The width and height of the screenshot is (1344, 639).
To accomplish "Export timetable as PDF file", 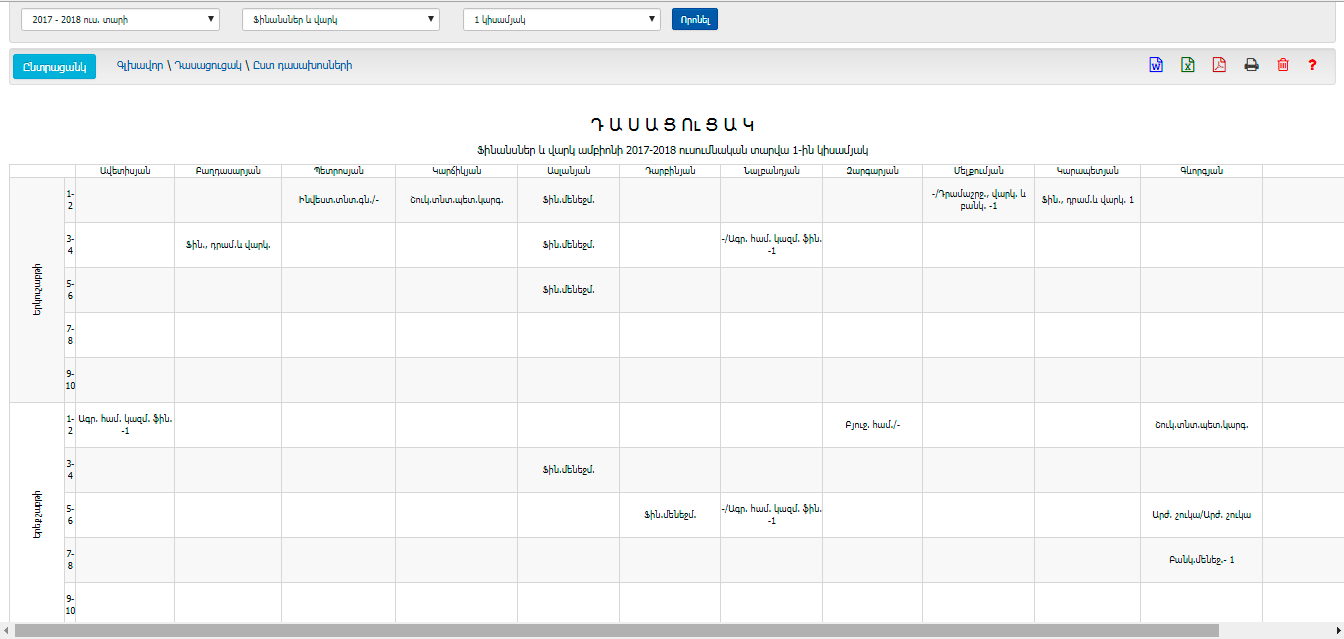I will pyautogui.click(x=1219, y=65).
